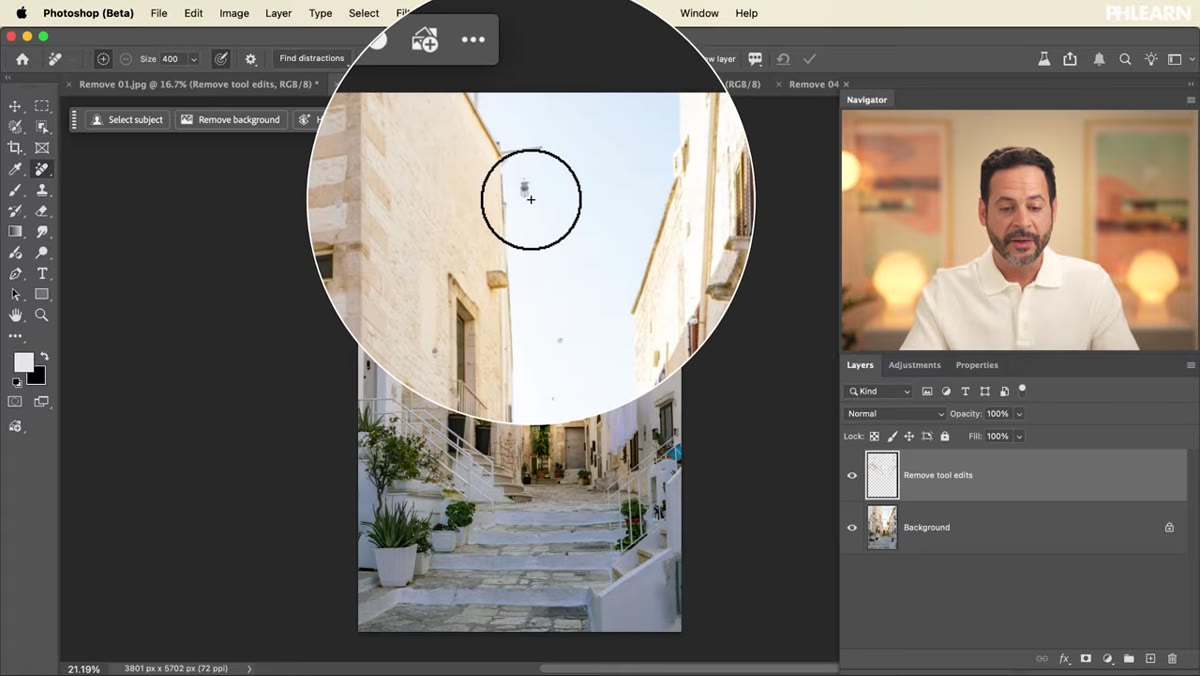Toggle Lock all padlock
This screenshot has height=676, width=1200.
click(x=945, y=436)
